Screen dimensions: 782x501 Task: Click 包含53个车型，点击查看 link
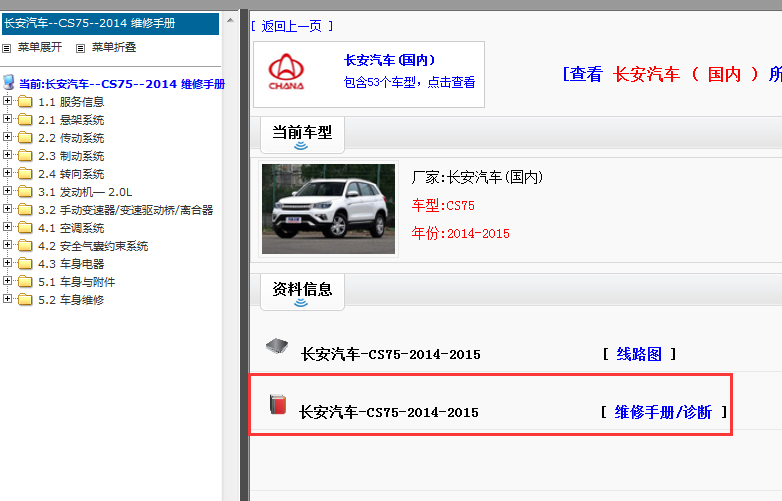coord(409,82)
